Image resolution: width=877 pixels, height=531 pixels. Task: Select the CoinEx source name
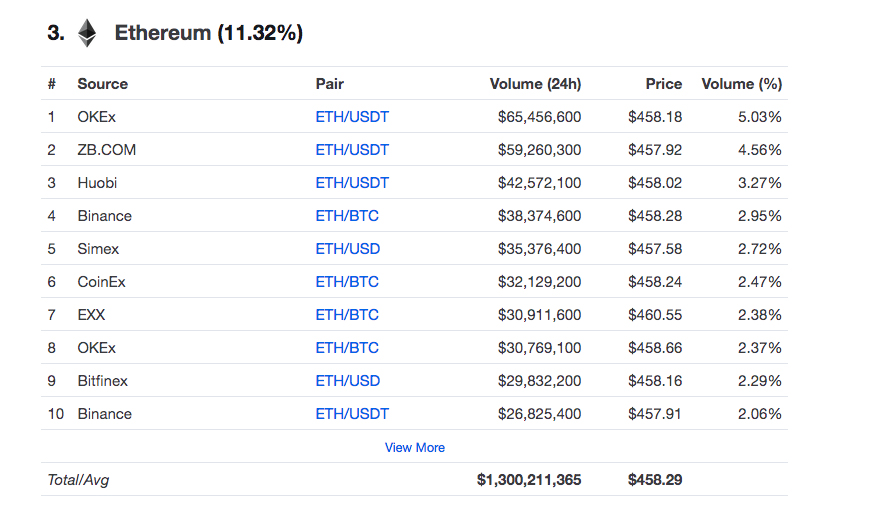tap(101, 282)
